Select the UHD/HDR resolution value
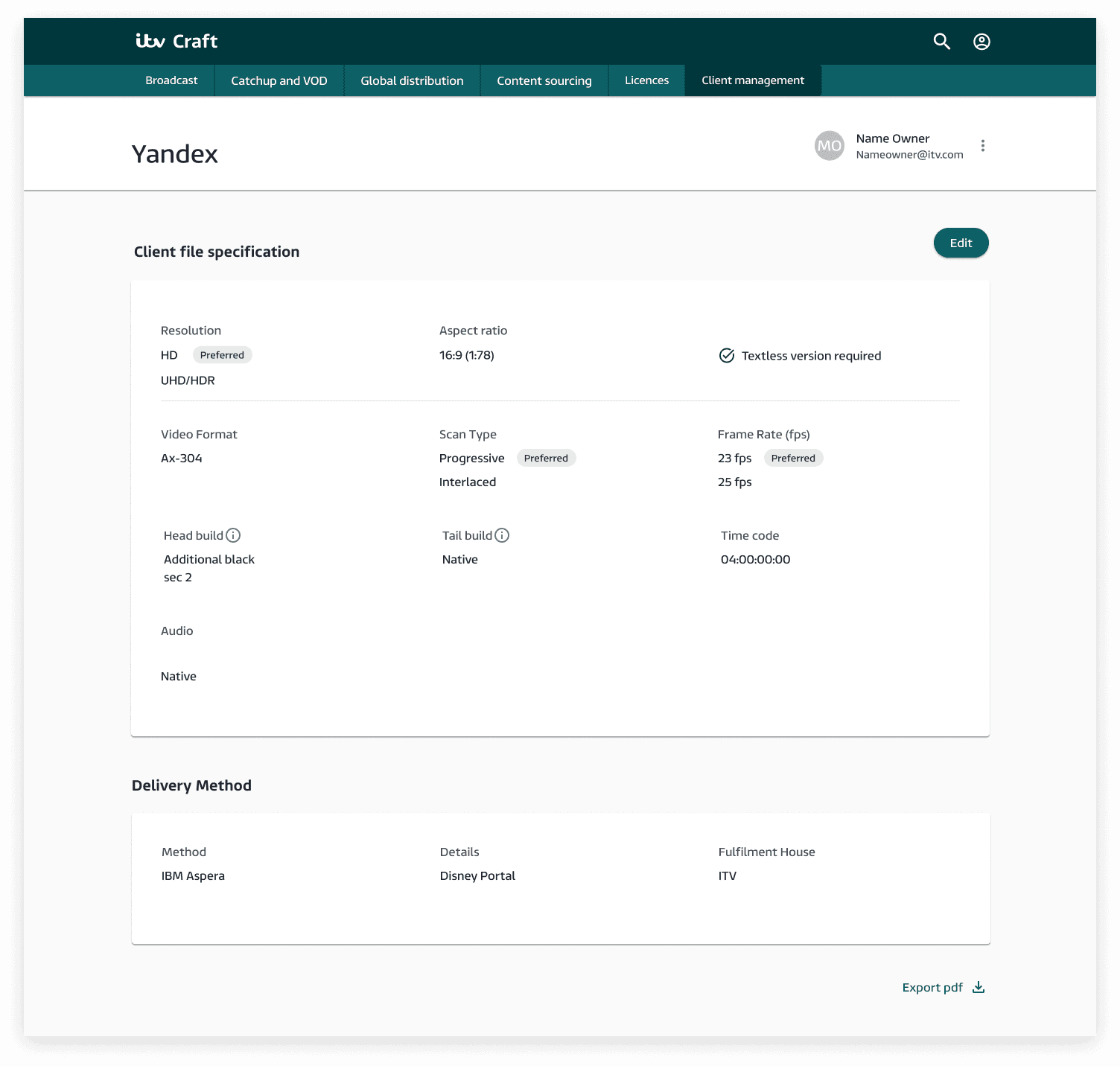1120x1066 pixels. pyautogui.click(x=188, y=380)
